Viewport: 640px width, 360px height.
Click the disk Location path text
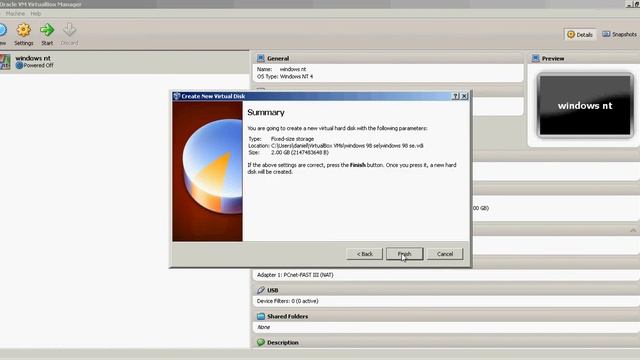[x=347, y=146]
